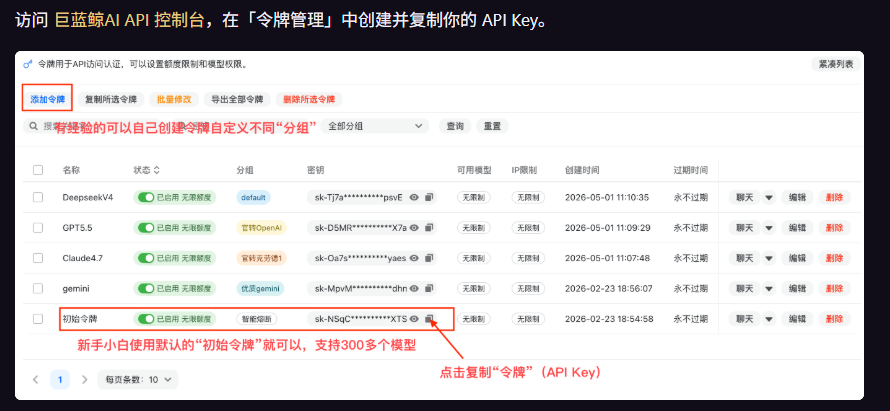Image resolution: width=890 pixels, height=411 pixels.
Task: Click 删除 for DeepseekV4 row
Action: click(x=834, y=197)
